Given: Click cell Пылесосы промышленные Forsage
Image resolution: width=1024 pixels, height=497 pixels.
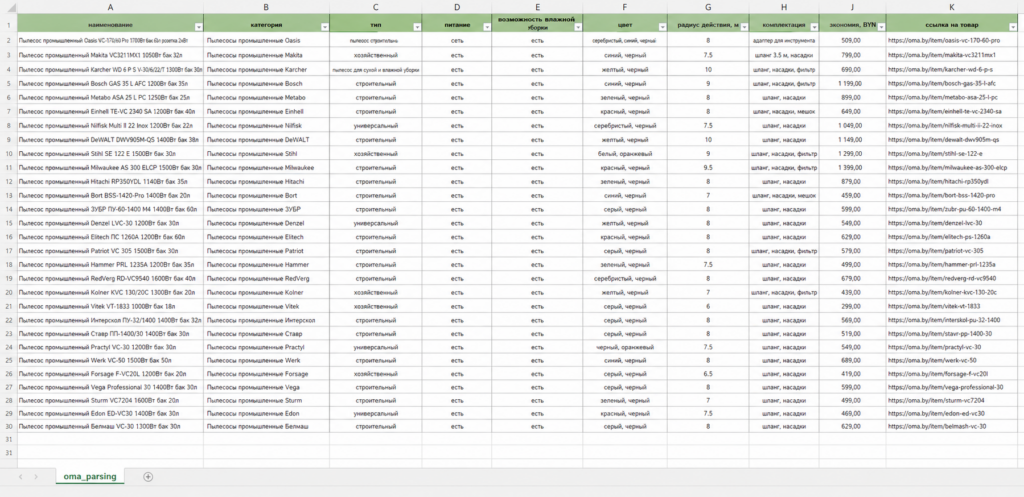Looking at the screenshot, I should click(266, 374).
